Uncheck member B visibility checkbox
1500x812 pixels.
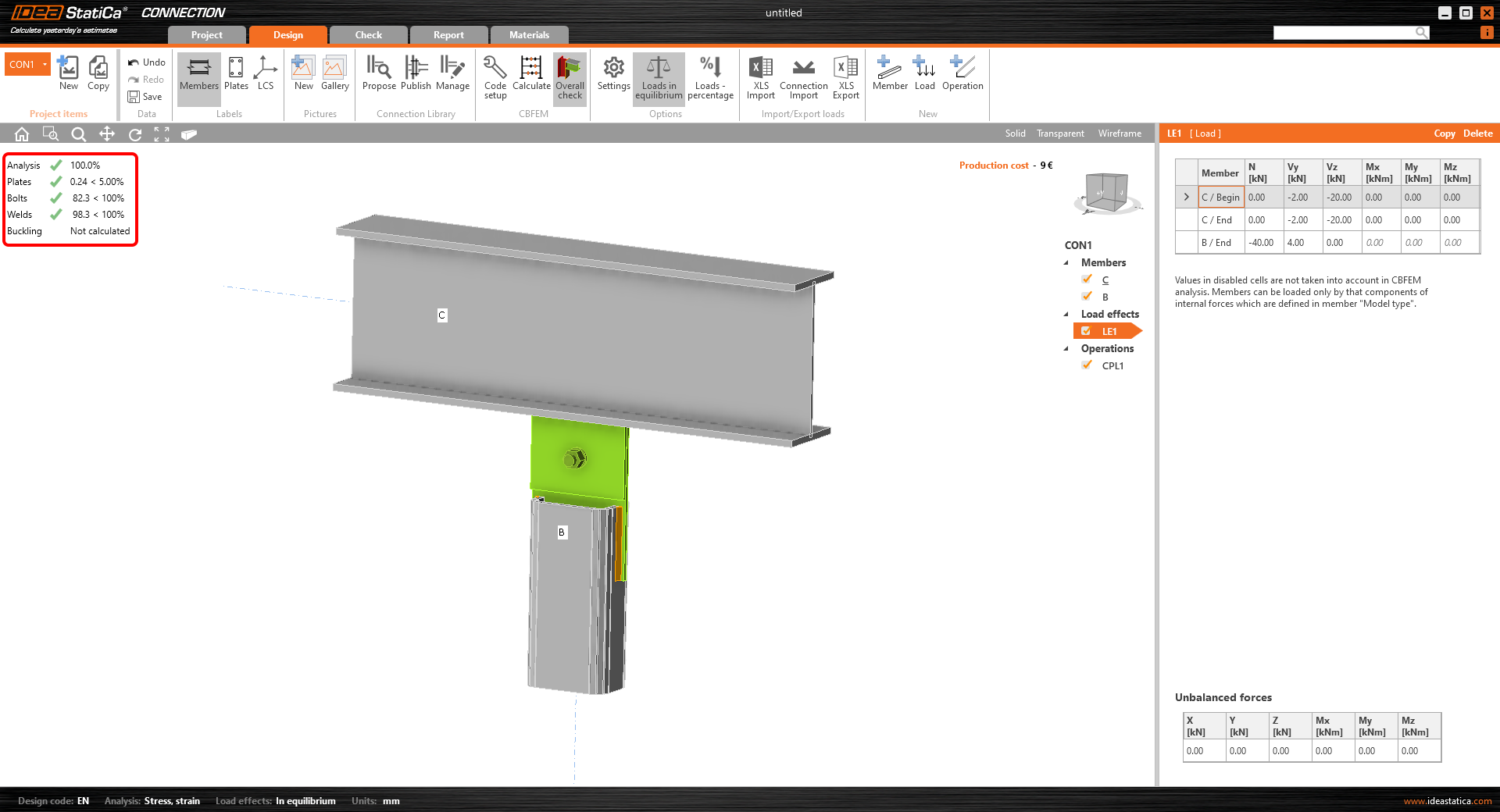(1087, 297)
